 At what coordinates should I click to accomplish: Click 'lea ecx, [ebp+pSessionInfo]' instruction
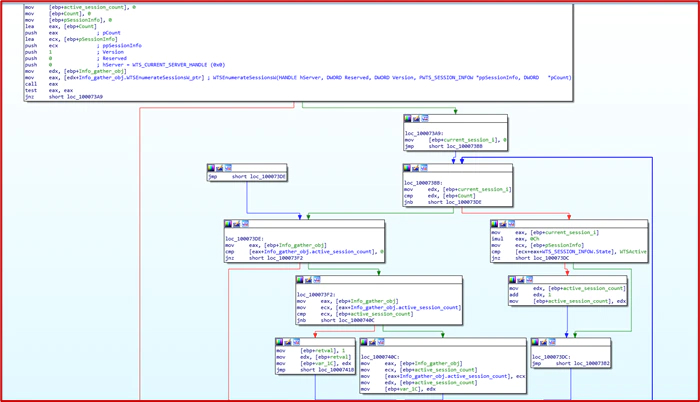tap(71, 39)
